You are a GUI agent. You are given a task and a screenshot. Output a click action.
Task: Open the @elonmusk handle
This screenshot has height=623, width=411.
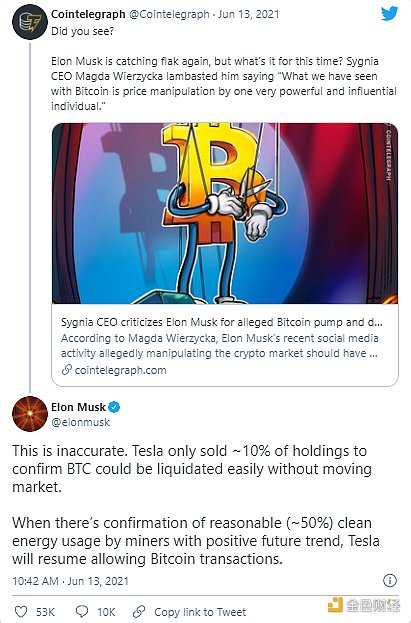coord(81,422)
